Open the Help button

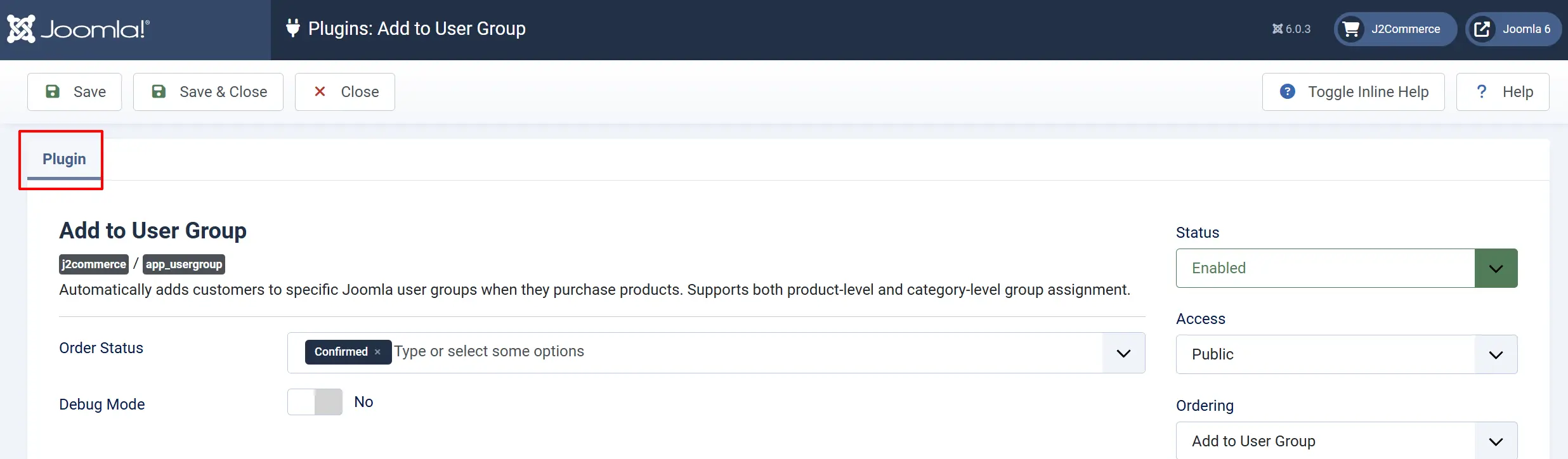click(1503, 92)
